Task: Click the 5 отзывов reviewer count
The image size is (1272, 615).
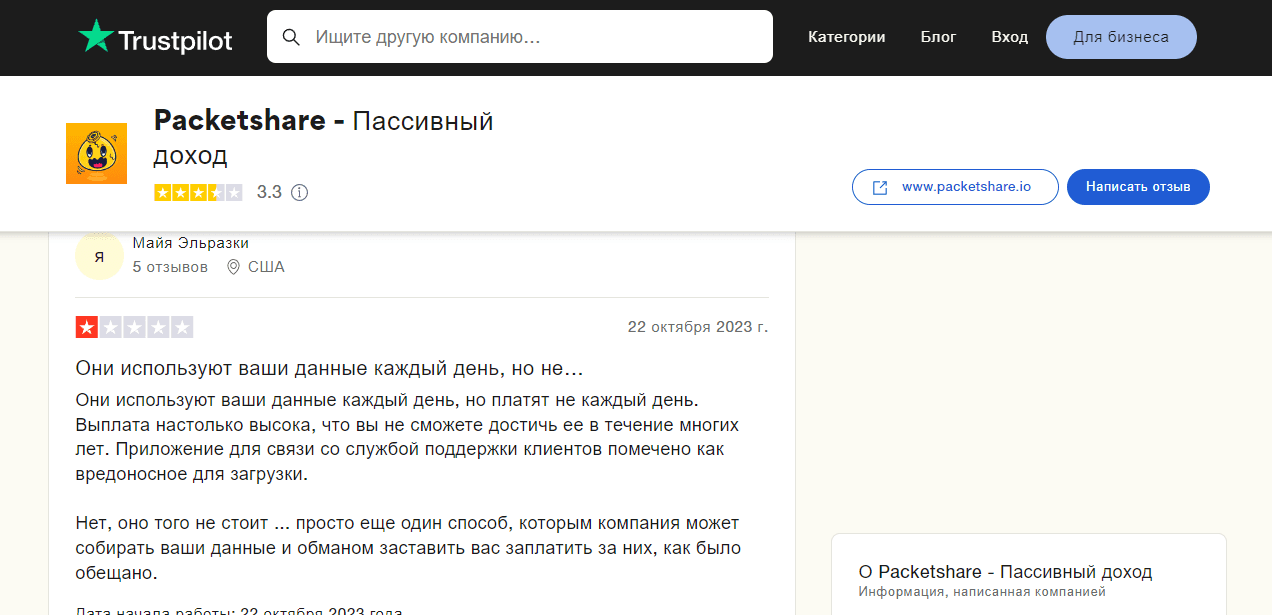Action: click(x=170, y=267)
